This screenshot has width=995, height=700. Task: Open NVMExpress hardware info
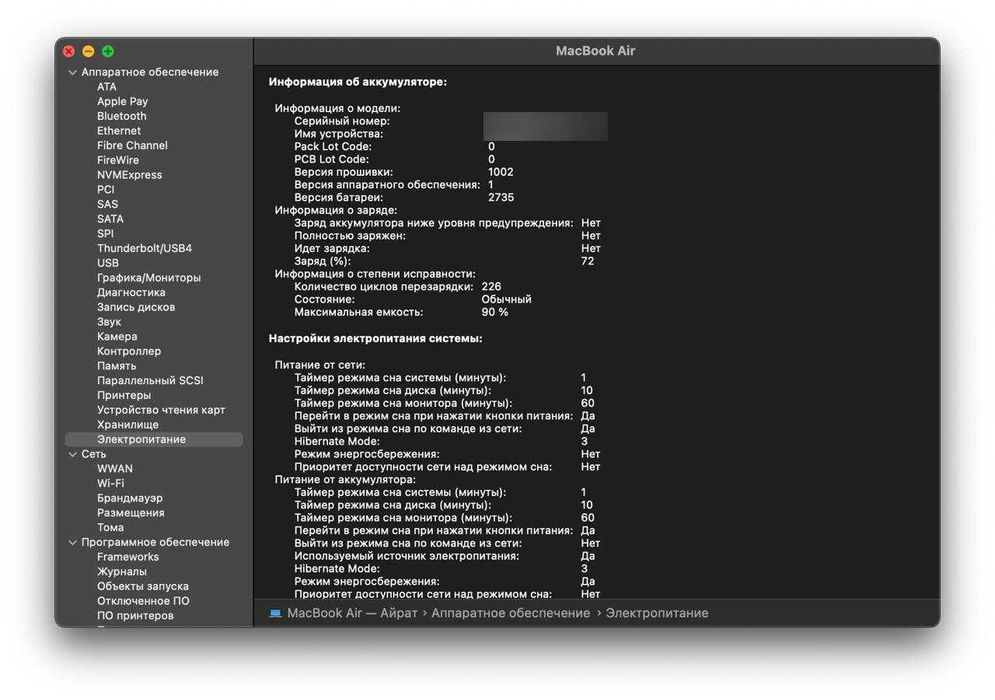(129, 175)
